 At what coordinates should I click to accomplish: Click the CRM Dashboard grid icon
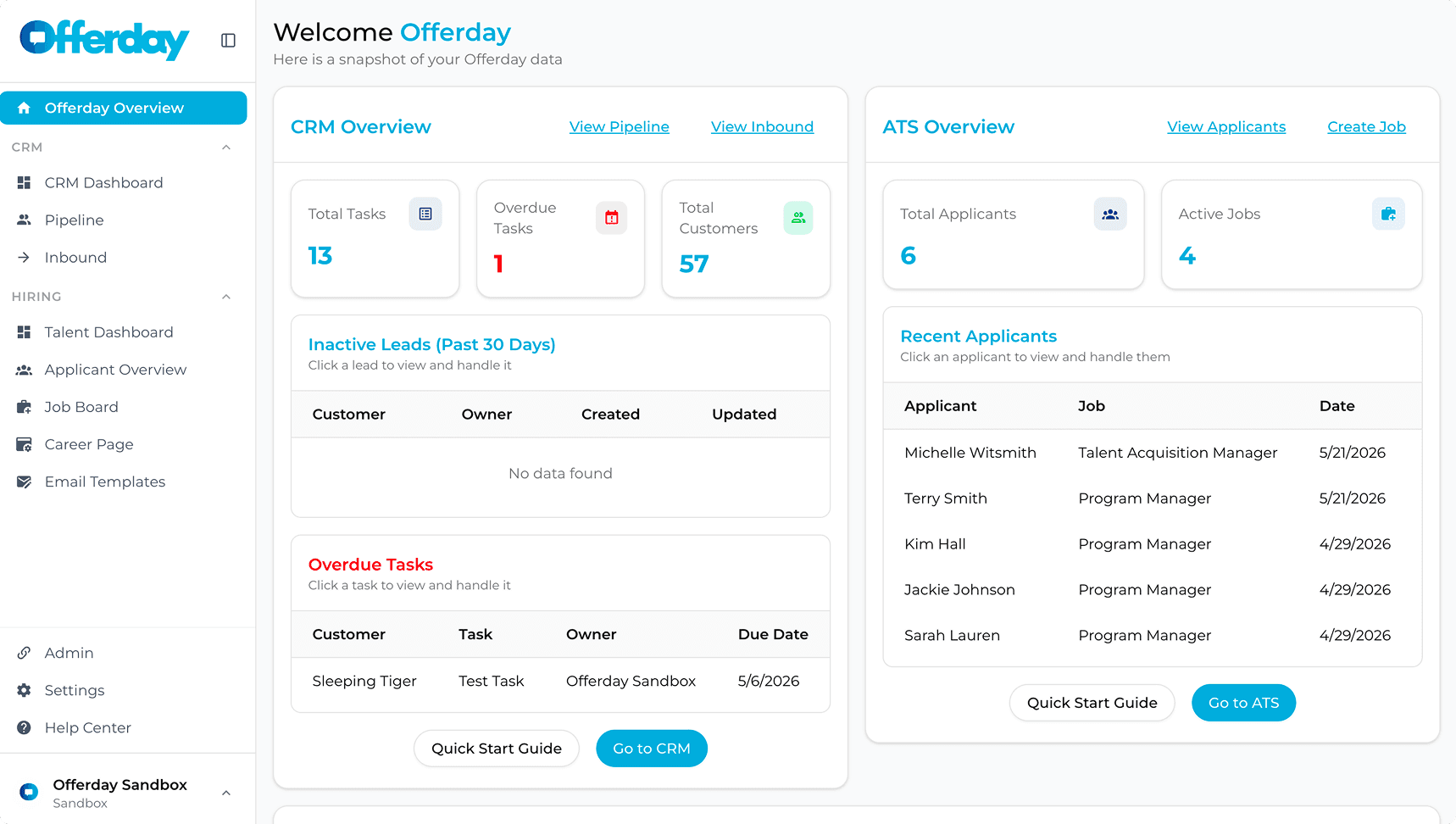pos(24,182)
